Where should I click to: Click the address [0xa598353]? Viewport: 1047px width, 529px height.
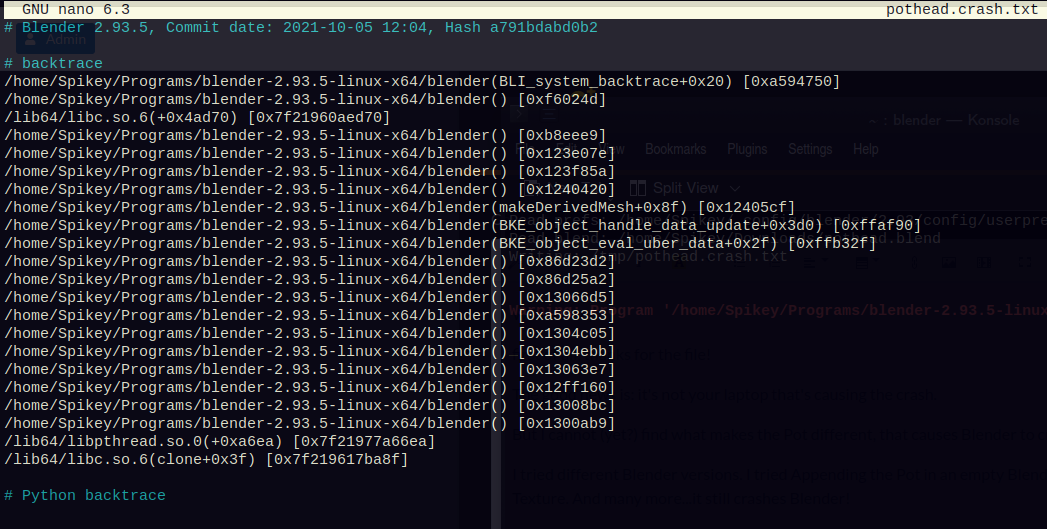coord(566,316)
